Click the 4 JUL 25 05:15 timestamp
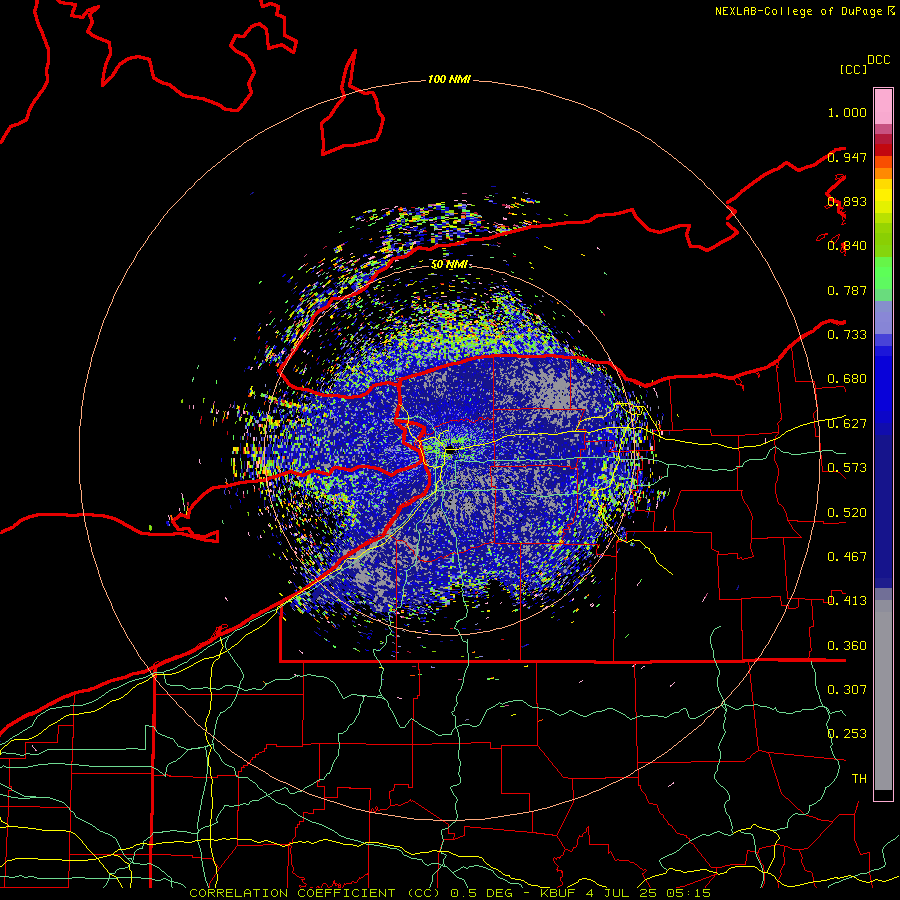The image size is (900, 900). [648, 893]
